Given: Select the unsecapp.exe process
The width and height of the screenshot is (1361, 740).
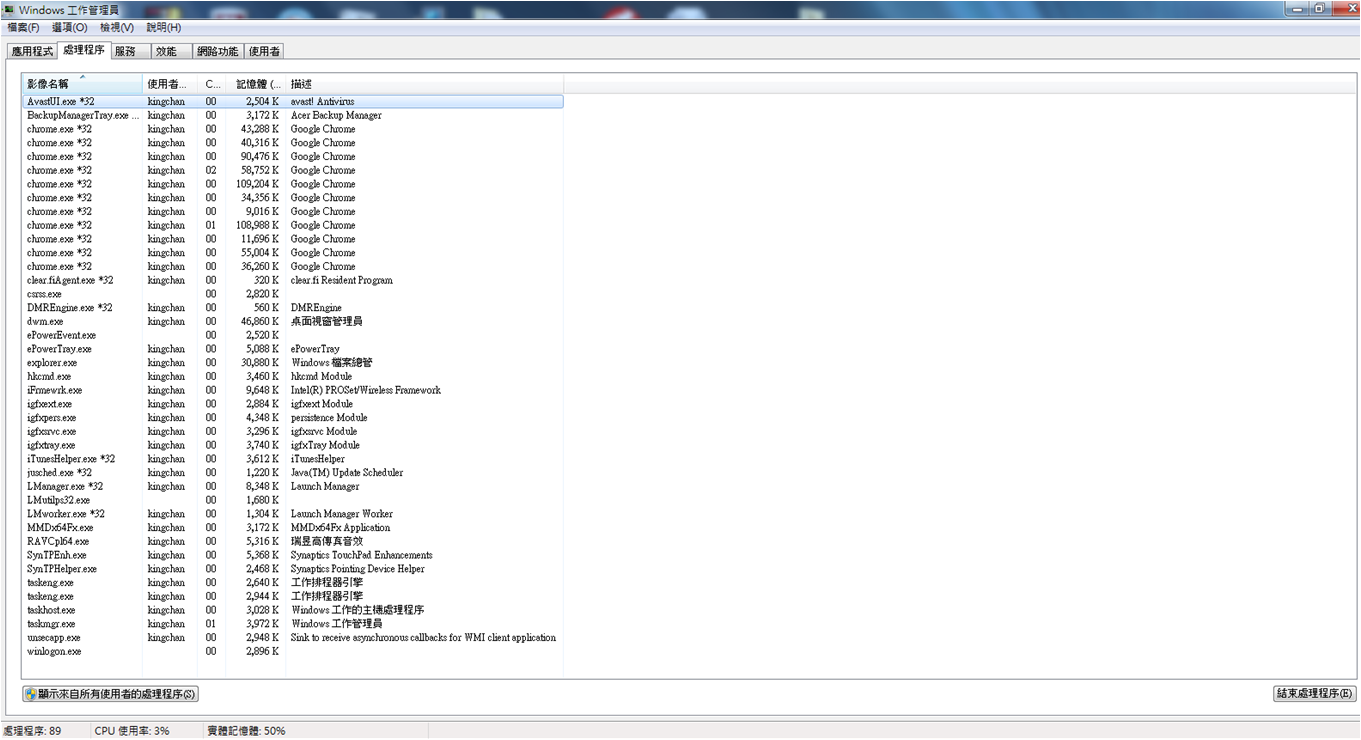Looking at the screenshot, I should [293, 638].
